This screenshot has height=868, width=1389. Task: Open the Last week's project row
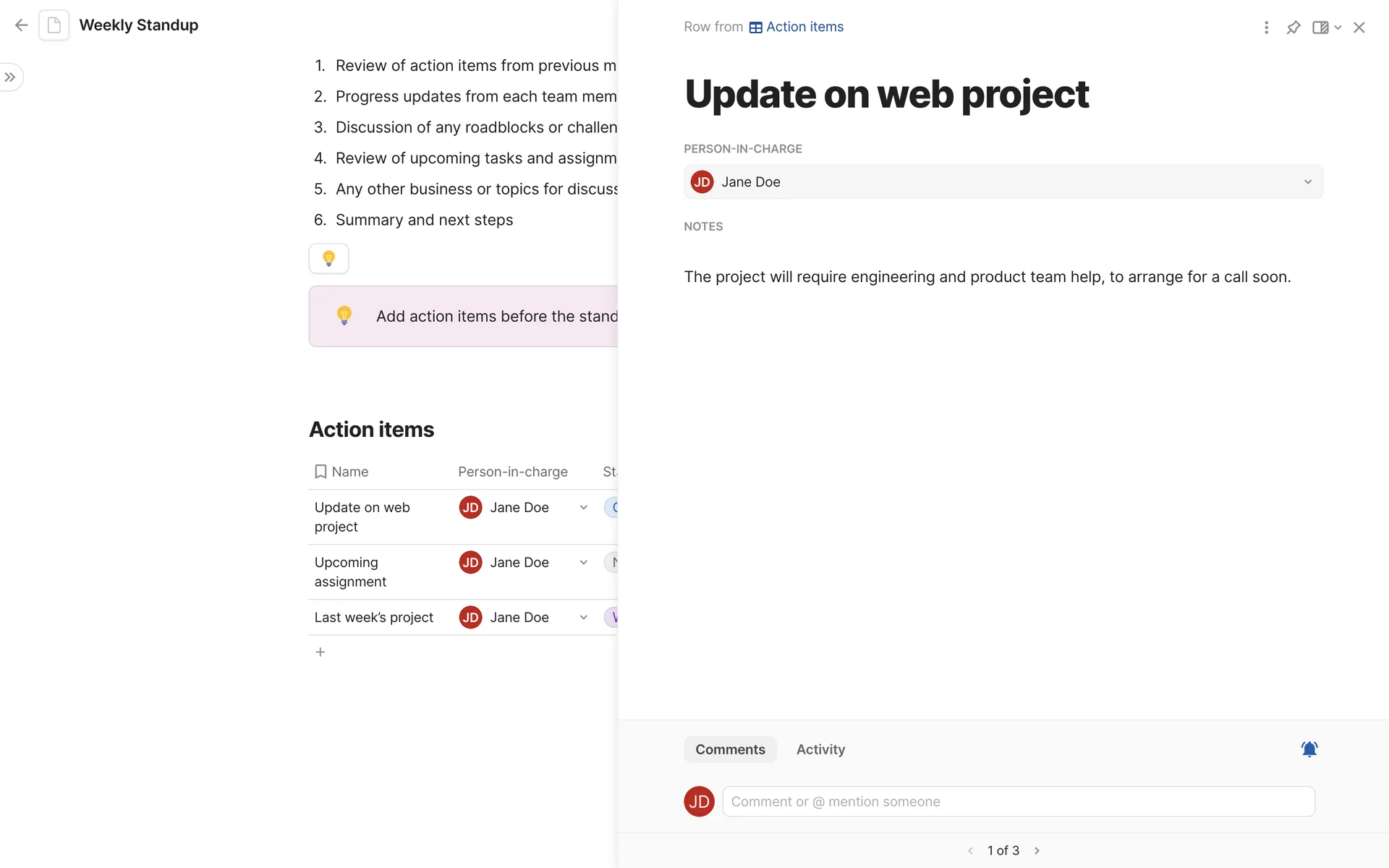point(374,618)
